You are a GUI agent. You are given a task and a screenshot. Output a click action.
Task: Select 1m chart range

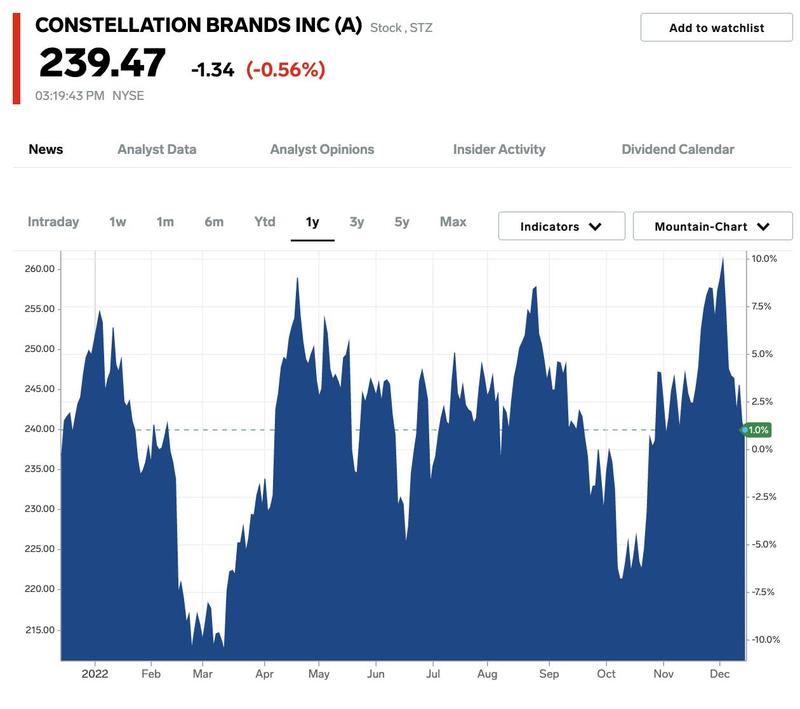pos(165,222)
